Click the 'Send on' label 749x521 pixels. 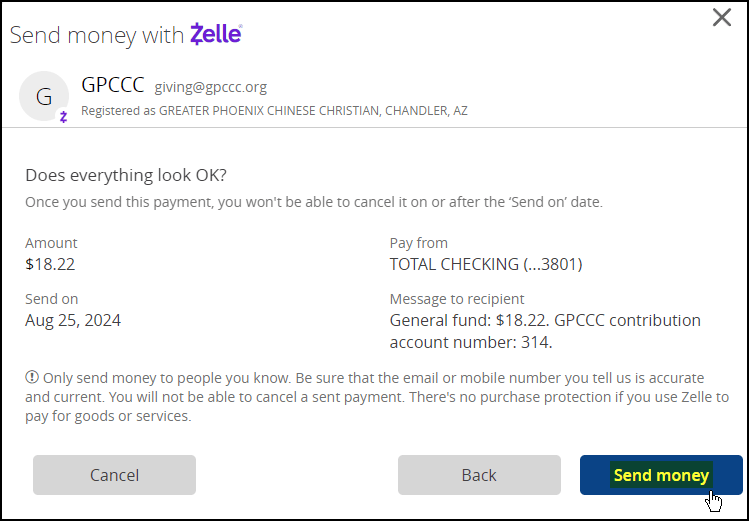click(52, 299)
